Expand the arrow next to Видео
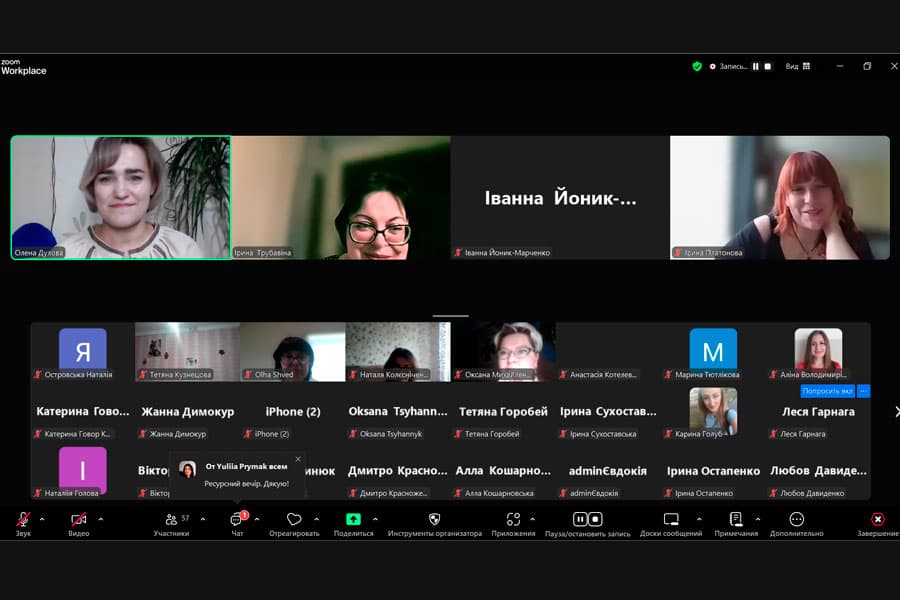This screenshot has height=600, width=900. [100, 519]
